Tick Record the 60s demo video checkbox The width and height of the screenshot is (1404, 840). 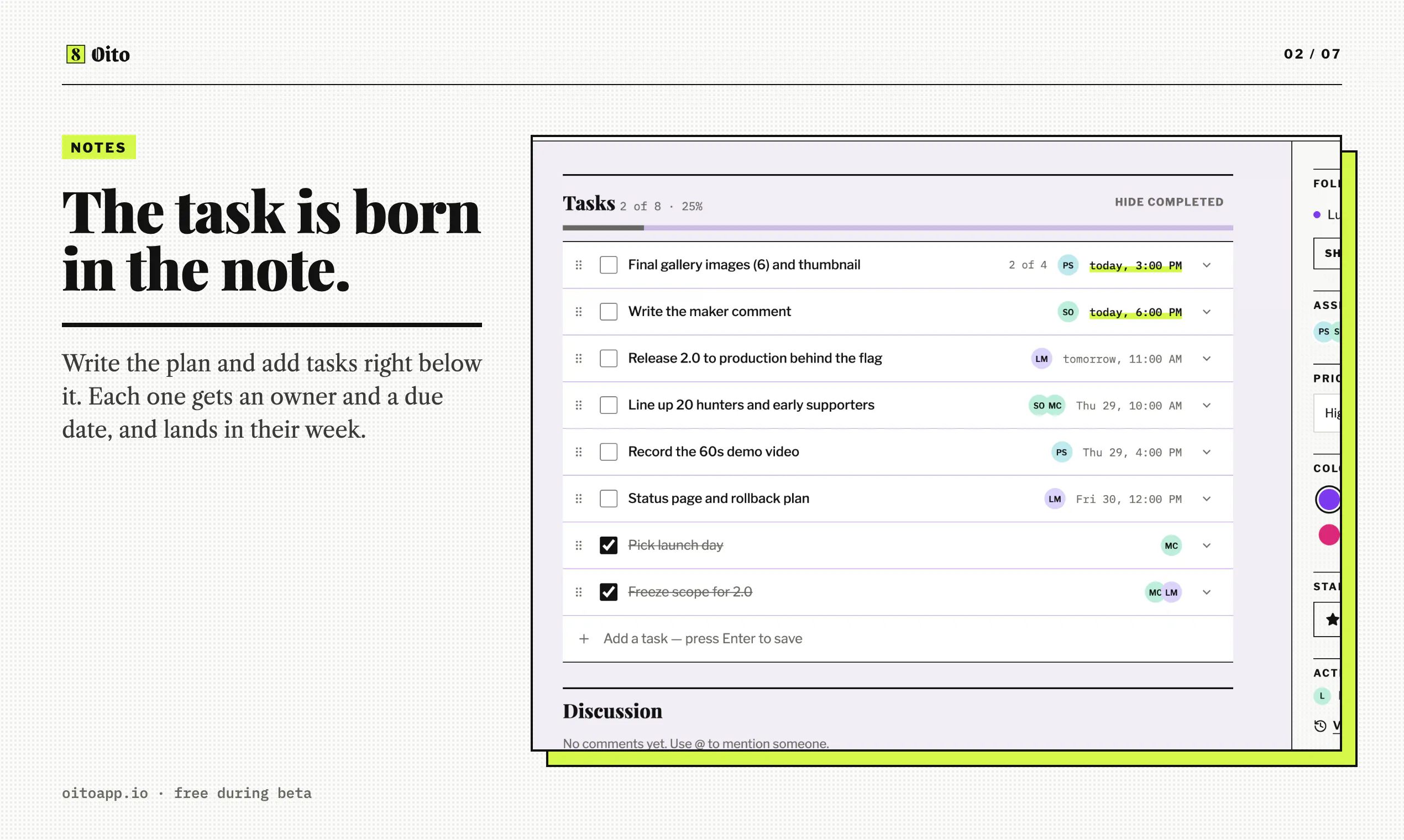click(x=609, y=452)
